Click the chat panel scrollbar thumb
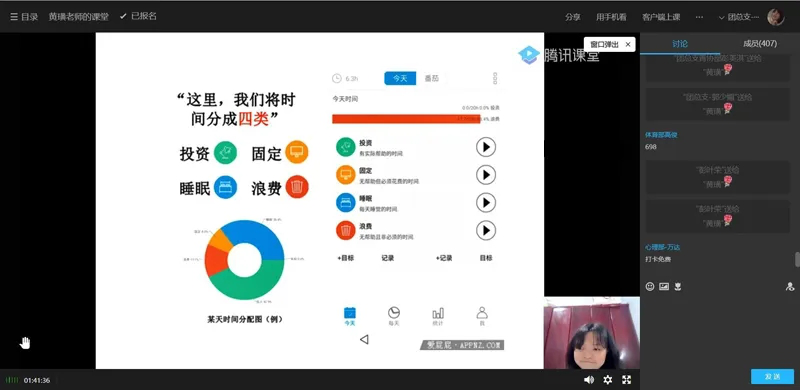This screenshot has height=390, width=800. tap(797, 259)
